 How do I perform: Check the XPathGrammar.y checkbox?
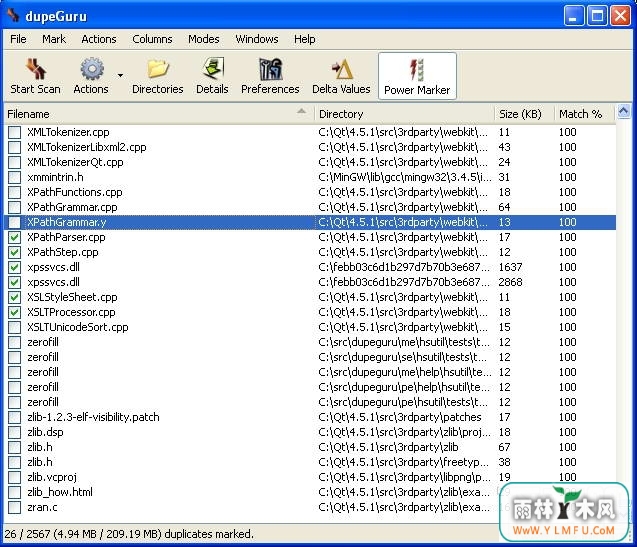[15, 222]
